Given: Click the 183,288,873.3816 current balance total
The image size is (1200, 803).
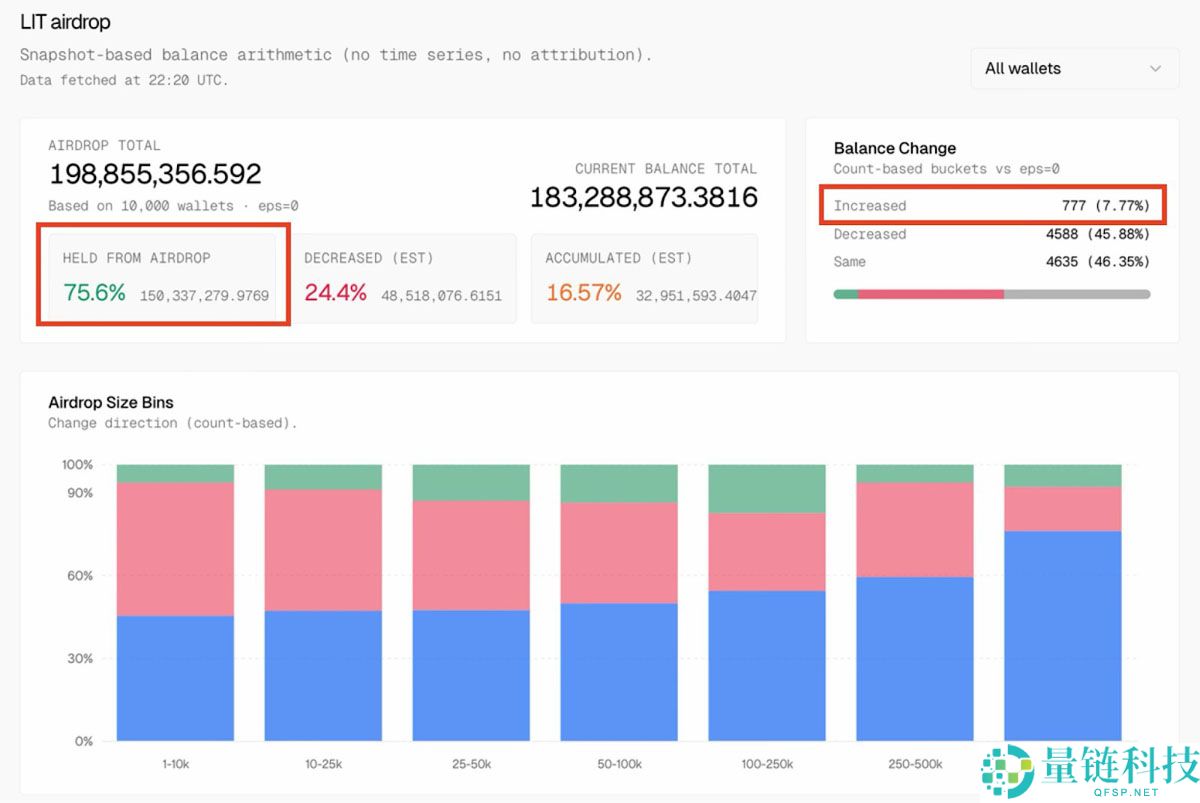Looking at the screenshot, I should pyautogui.click(x=644, y=197).
